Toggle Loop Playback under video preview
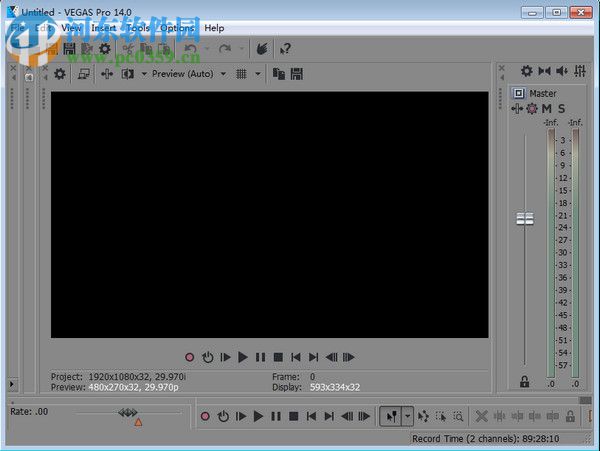This screenshot has height=451, width=600. click(207, 357)
